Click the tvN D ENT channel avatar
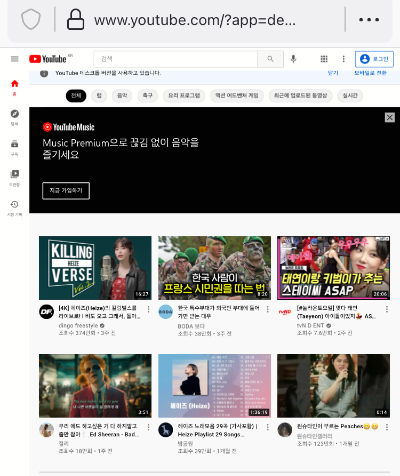 coord(285,312)
